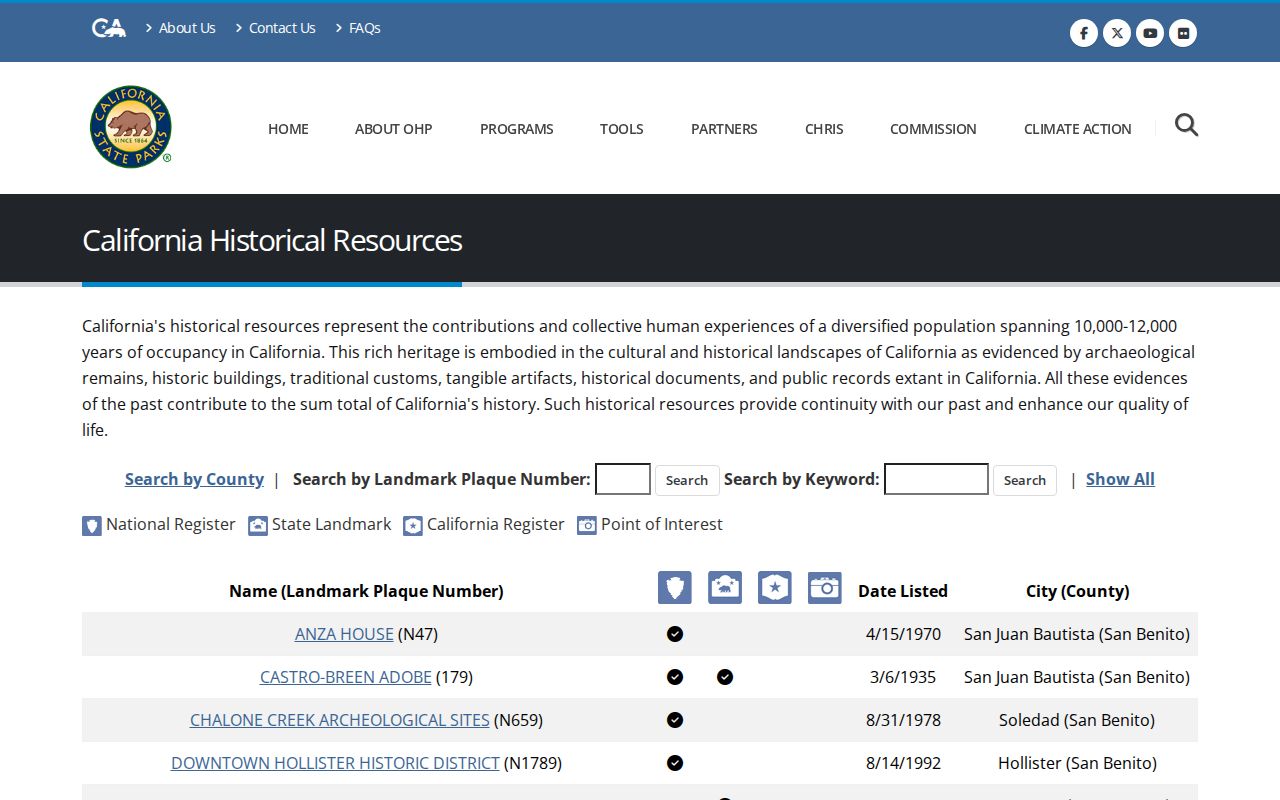Click Castro-Breen Adobe State Landmark checkmark

(725, 677)
